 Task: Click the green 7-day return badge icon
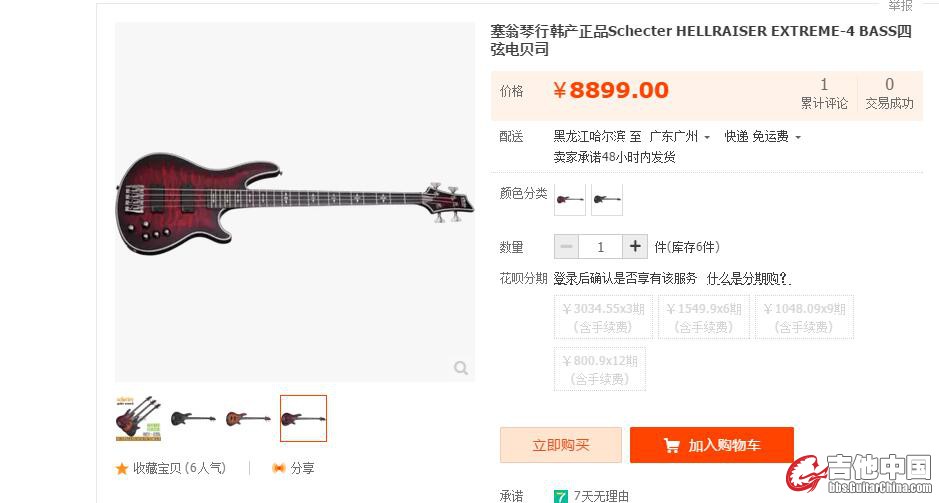pyautogui.click(x=561, y=496)
